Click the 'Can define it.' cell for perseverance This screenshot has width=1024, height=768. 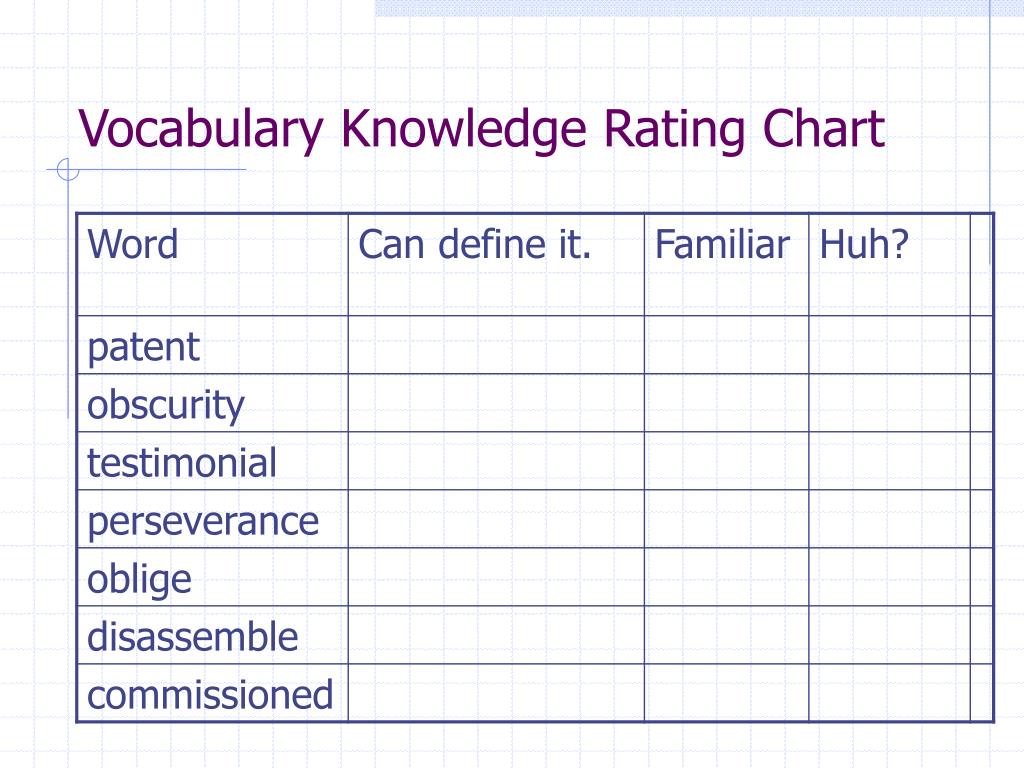496,519
